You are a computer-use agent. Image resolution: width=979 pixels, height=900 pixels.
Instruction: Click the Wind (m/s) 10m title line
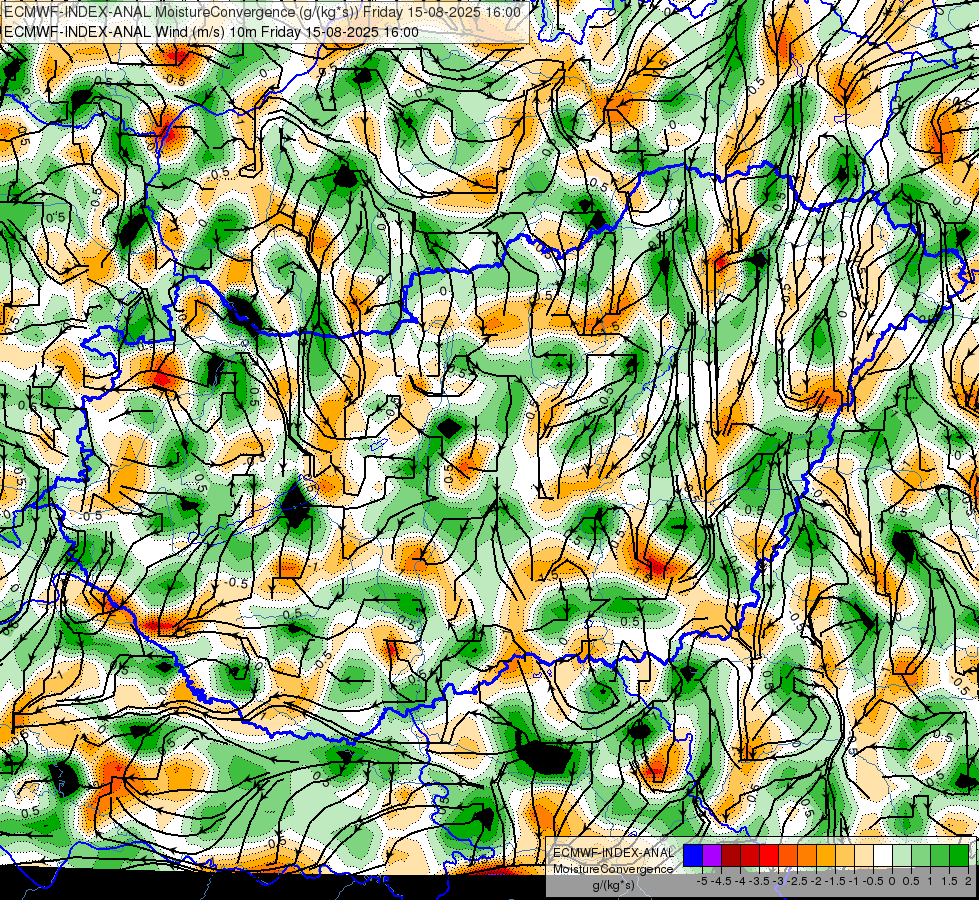click(211, 32)
